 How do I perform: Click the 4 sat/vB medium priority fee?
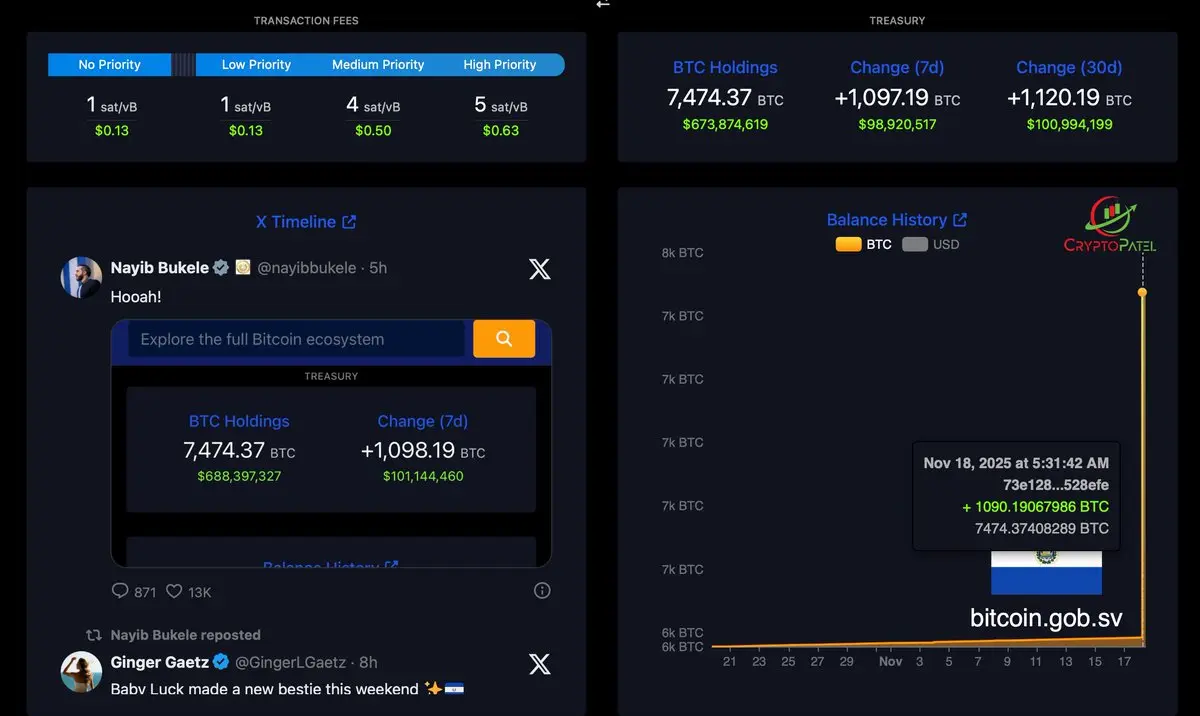[x=373, y=105]
